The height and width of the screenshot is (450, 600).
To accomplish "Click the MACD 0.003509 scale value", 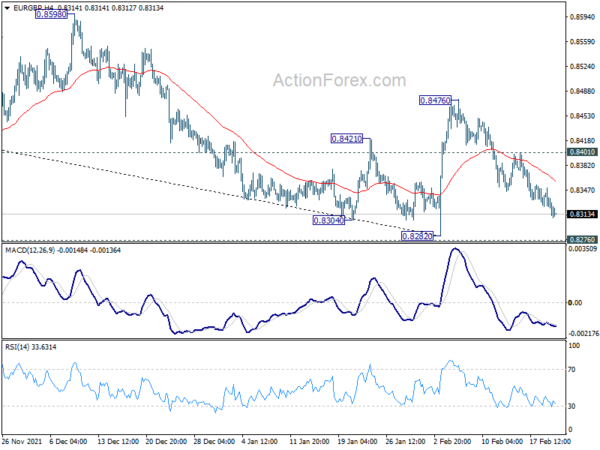I will click(x=583, y=249).
